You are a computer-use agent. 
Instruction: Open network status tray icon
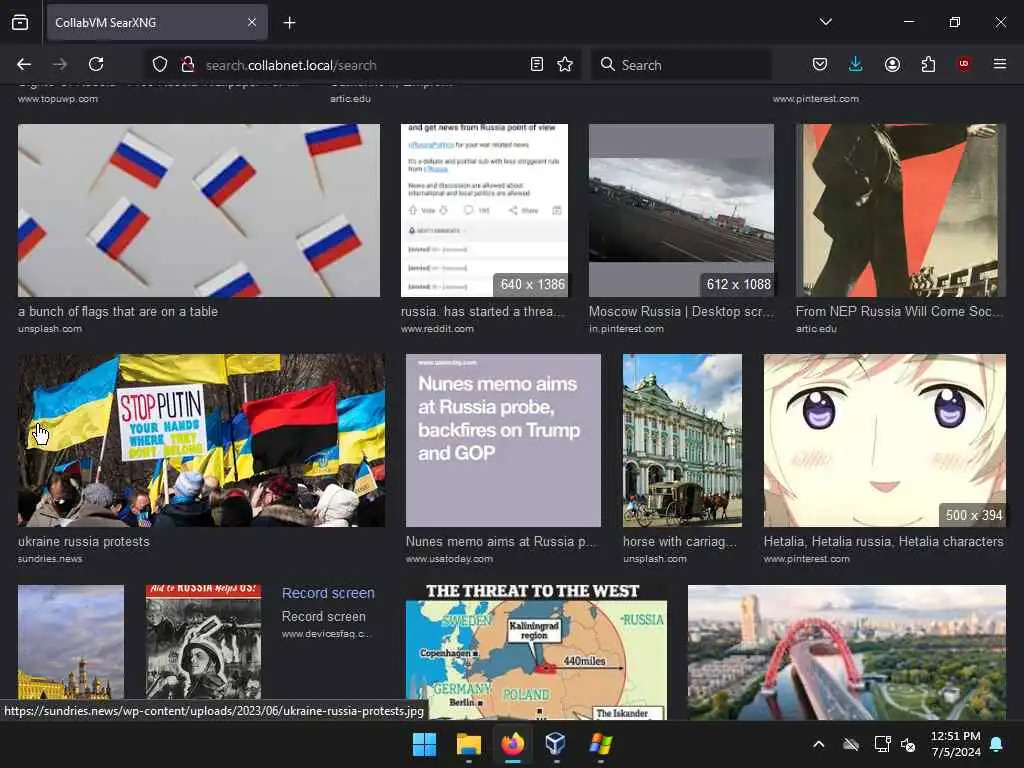pos(882,744)
